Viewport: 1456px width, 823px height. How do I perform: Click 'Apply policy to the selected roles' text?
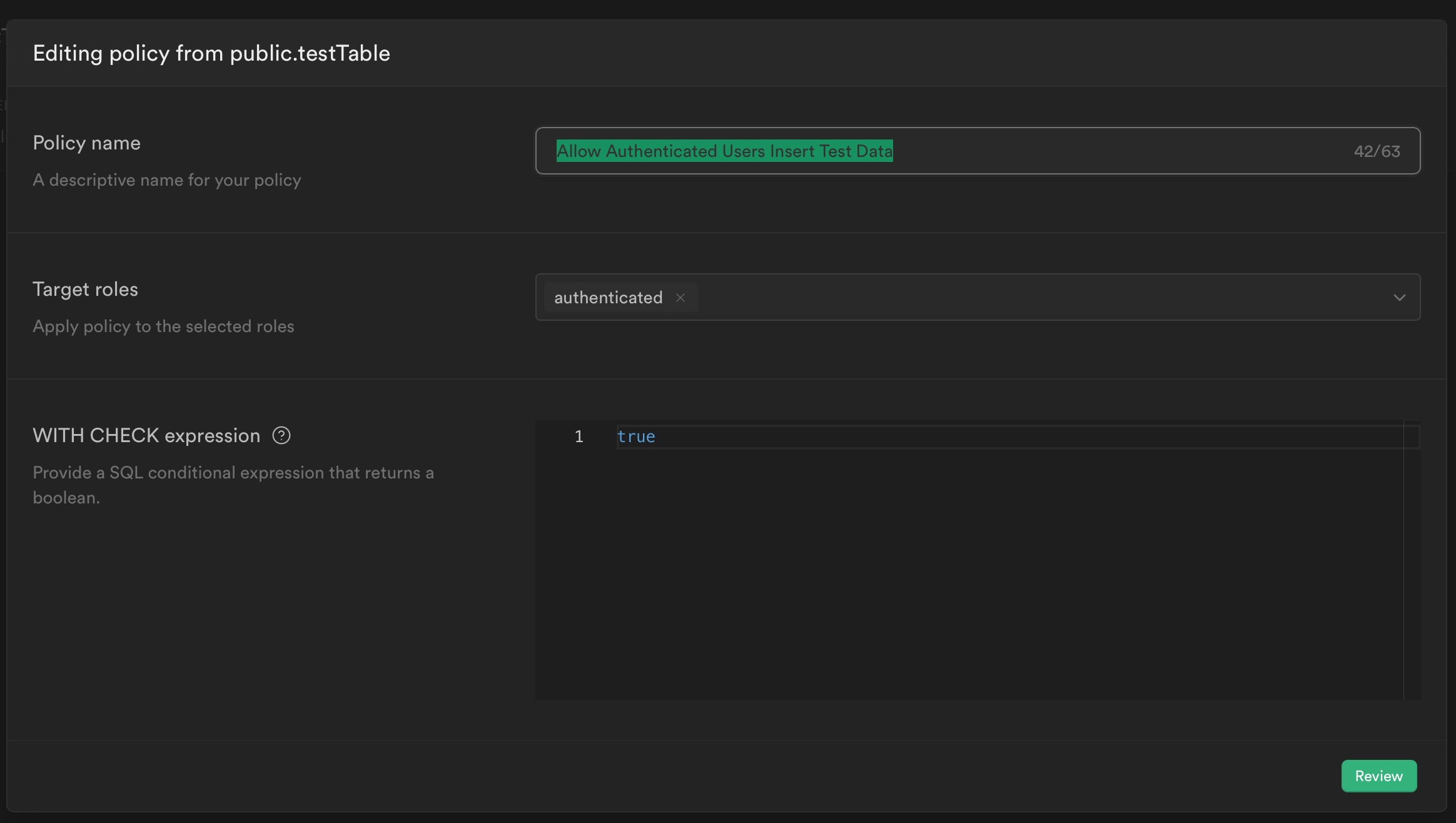tap(163, 326)
